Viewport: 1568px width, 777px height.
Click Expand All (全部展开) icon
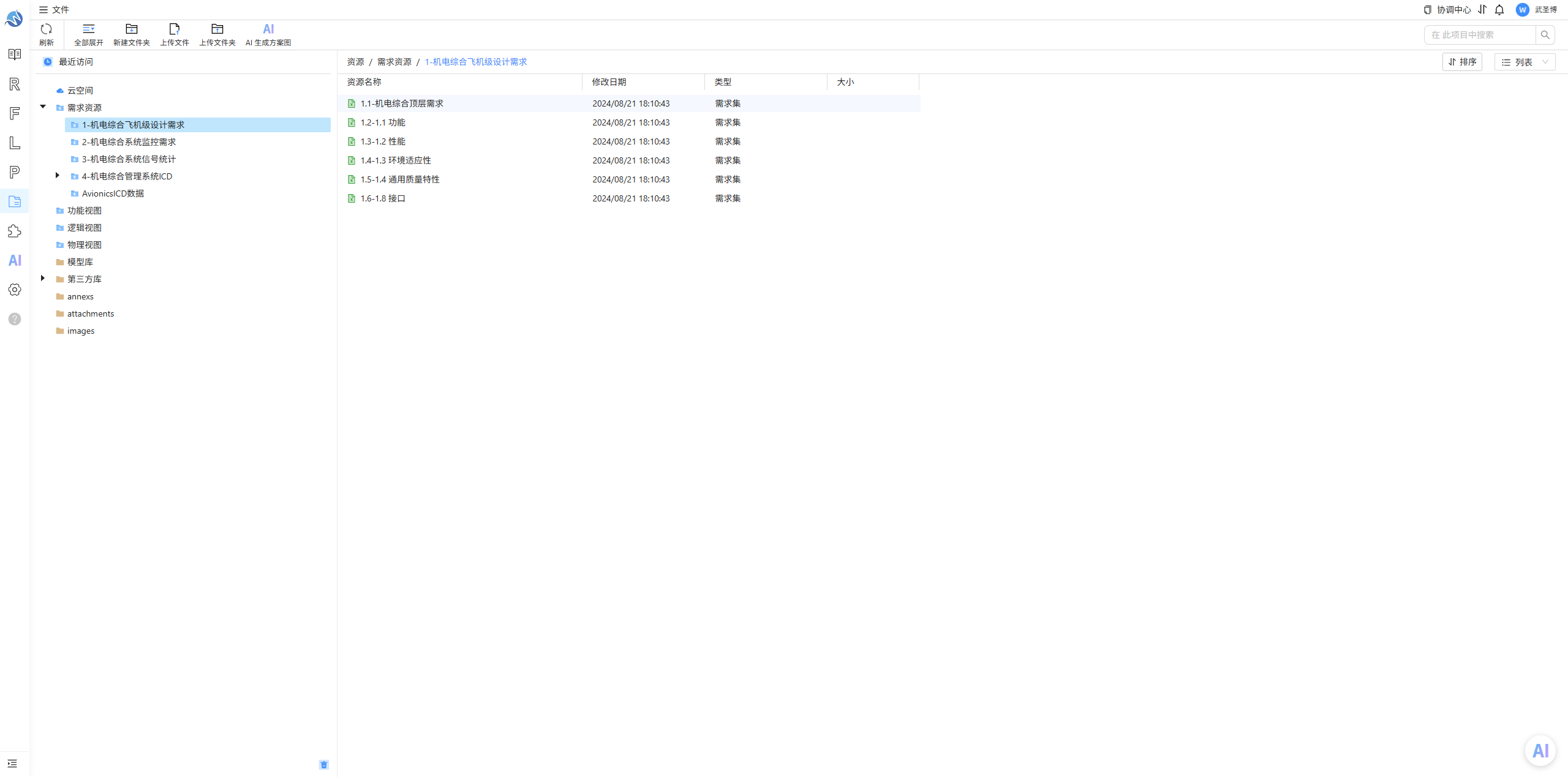tap(89, 29)
